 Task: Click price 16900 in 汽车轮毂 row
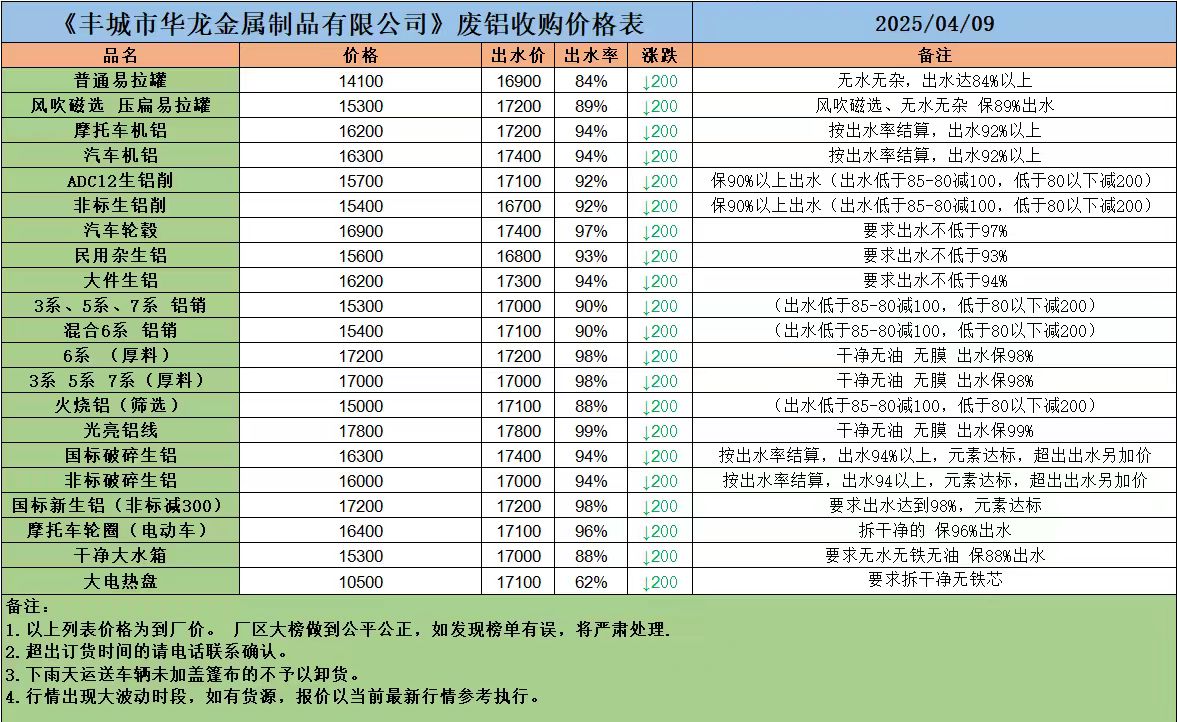pos(360,231)
